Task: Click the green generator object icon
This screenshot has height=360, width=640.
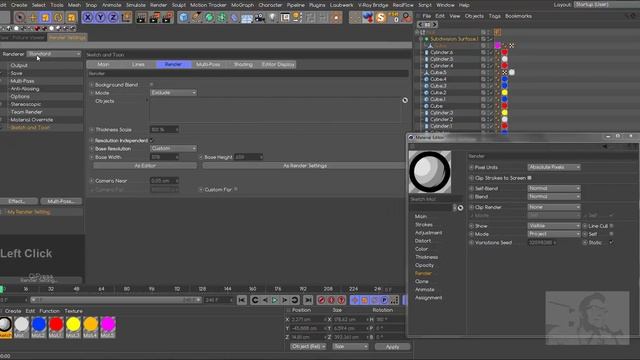Action: 209,18
